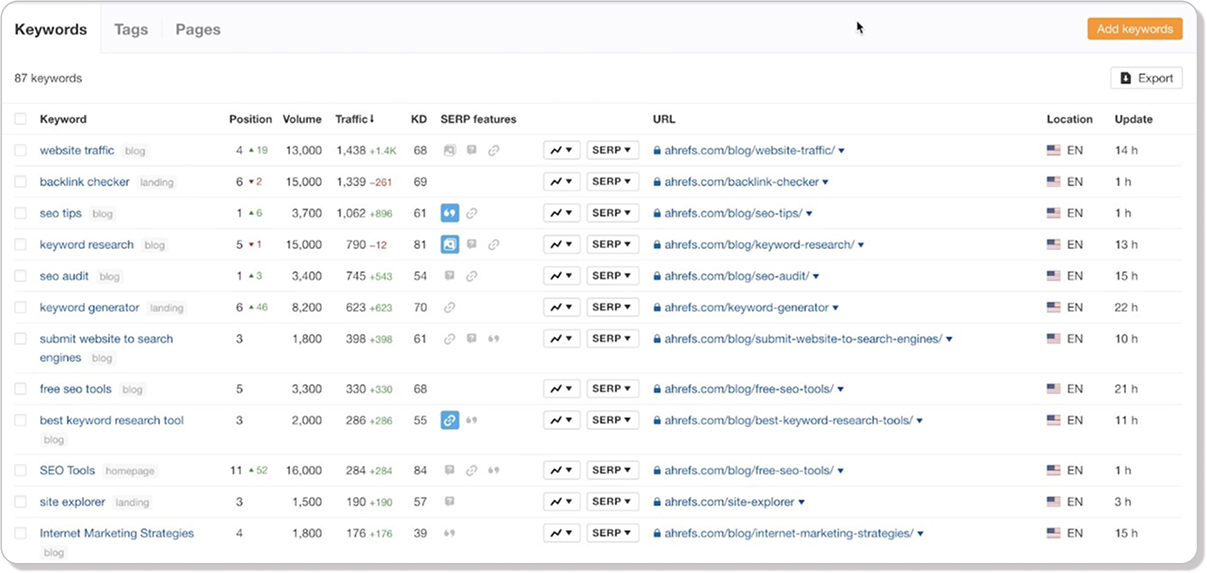
Task: Click sitelinks icon in keyword research row
Action: click(494, 244)
